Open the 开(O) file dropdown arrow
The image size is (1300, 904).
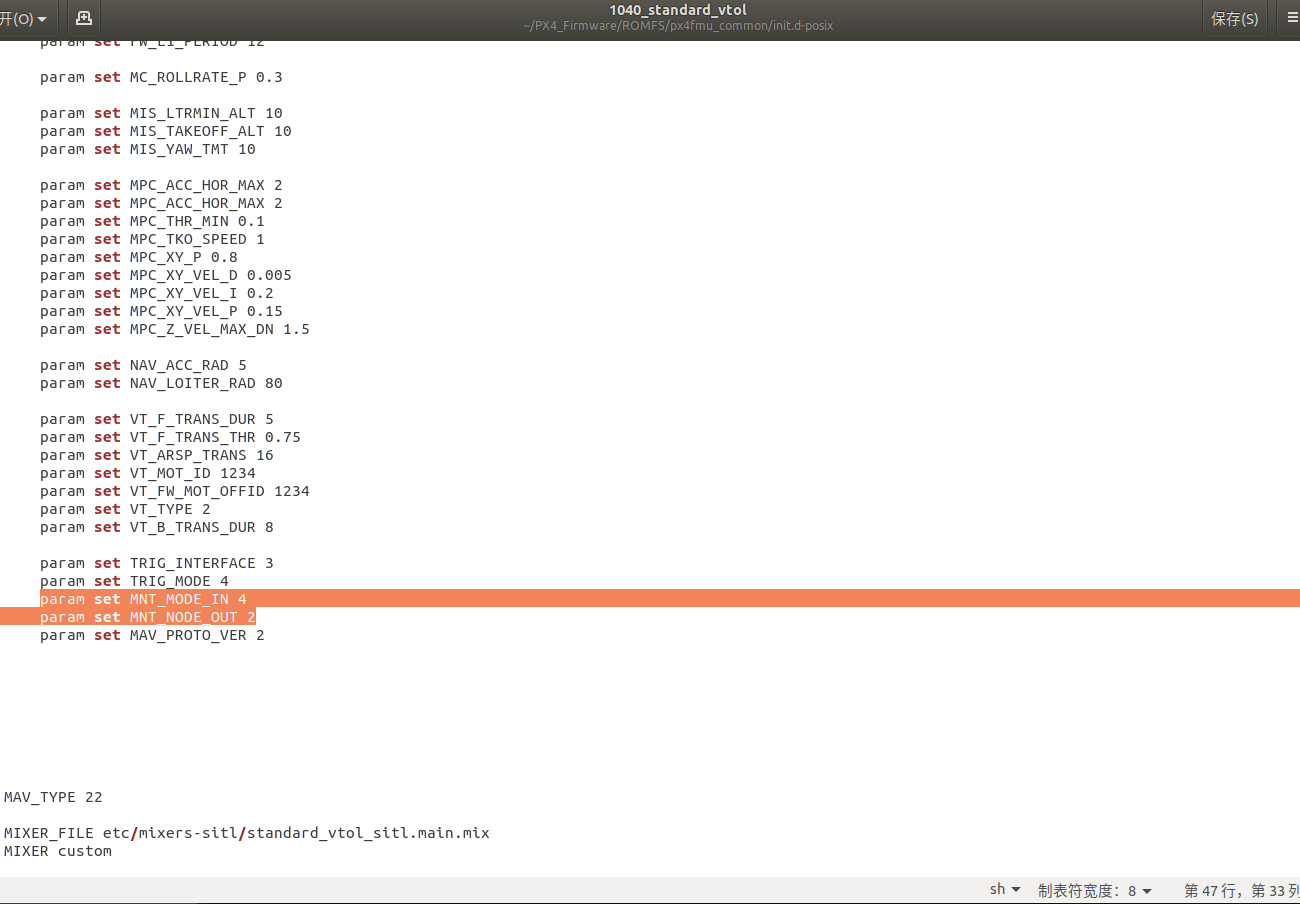(x=42, y=18)
